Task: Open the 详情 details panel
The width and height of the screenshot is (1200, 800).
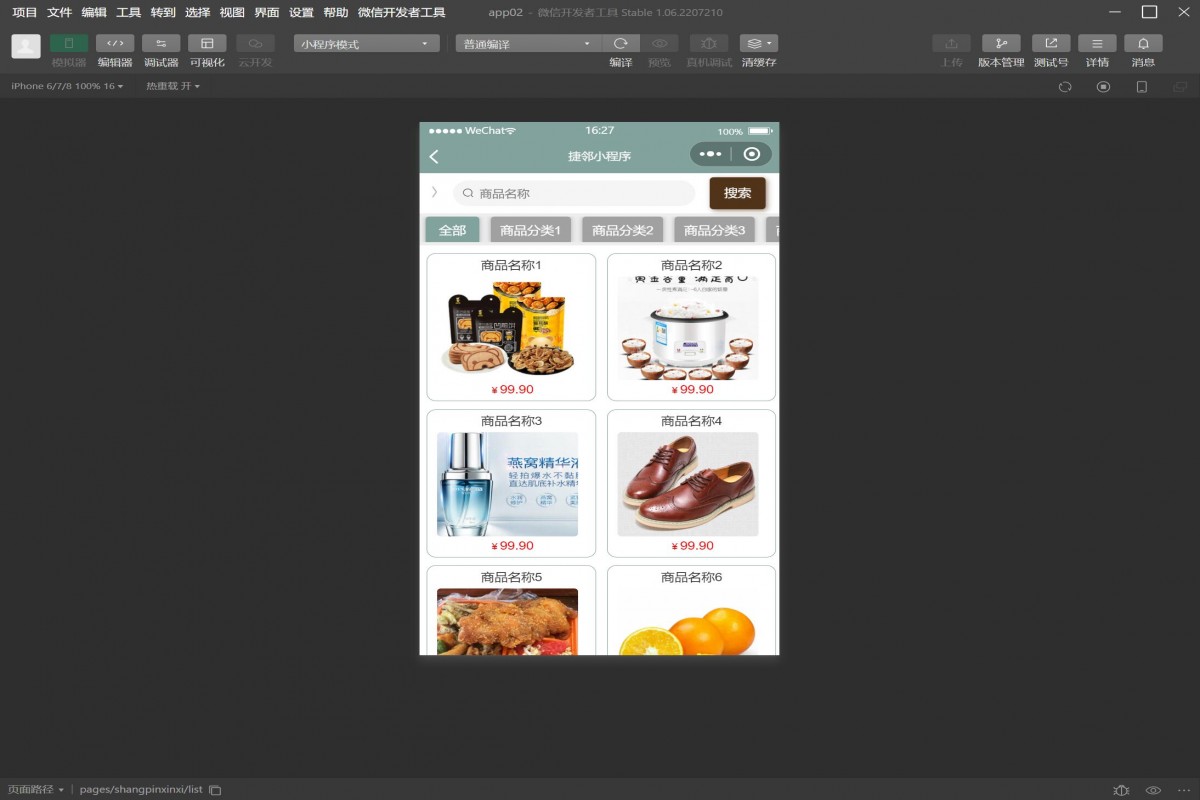Action: point(1097,44)
